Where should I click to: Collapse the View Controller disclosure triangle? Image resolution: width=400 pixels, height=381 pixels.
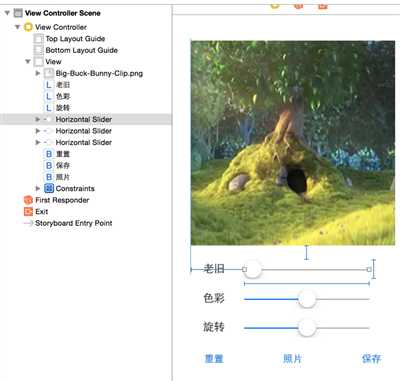(18, 27)
